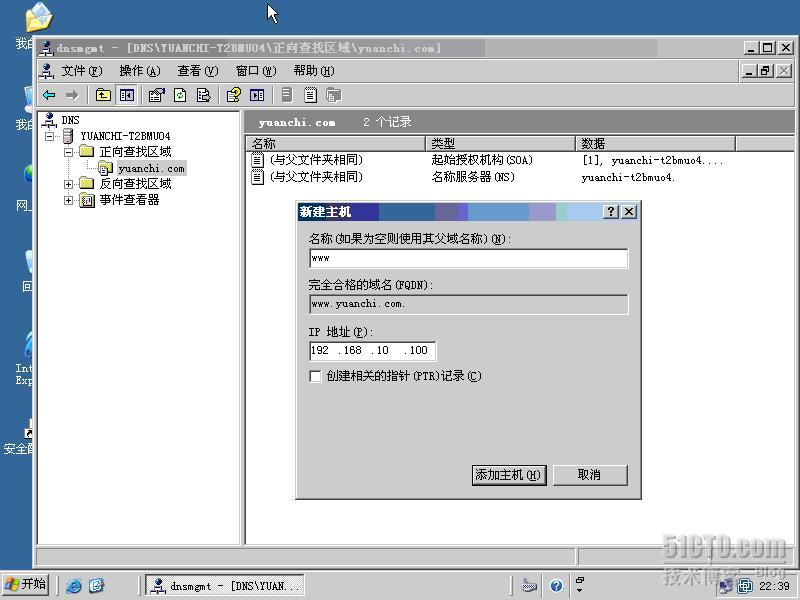Screen dimensions: 800x600
Task: Collapse the 正向查找区域 node
Action: [68, 152]
